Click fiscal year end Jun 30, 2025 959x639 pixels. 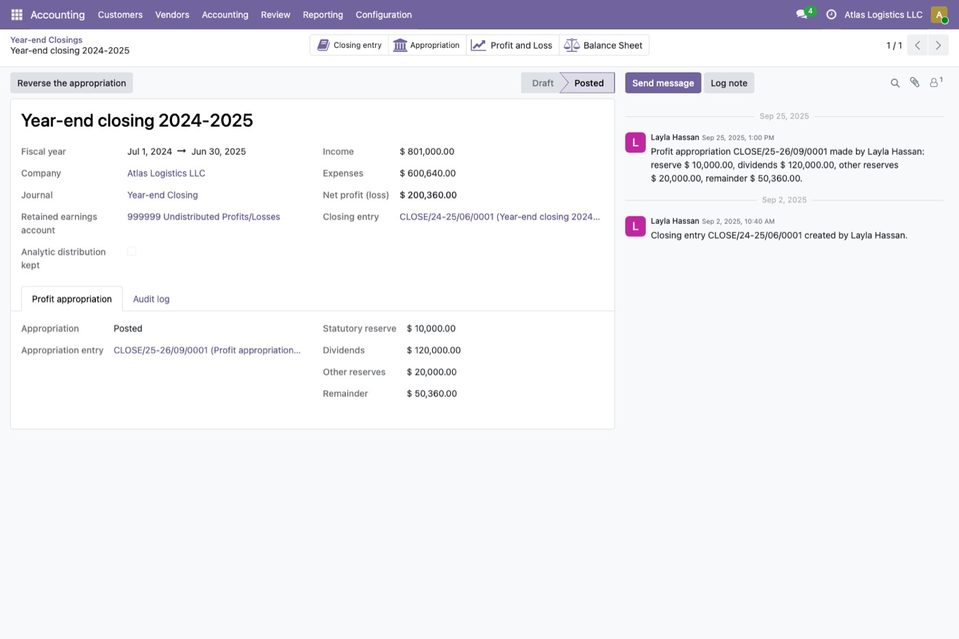[218, 152]
